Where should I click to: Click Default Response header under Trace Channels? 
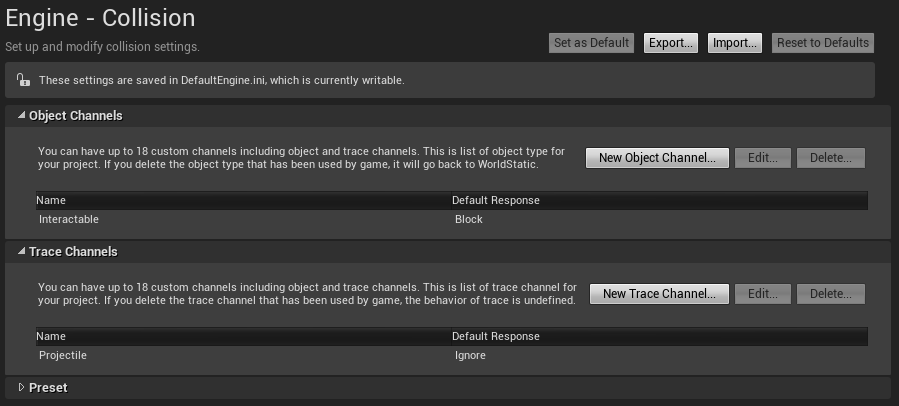coord(496,336)
